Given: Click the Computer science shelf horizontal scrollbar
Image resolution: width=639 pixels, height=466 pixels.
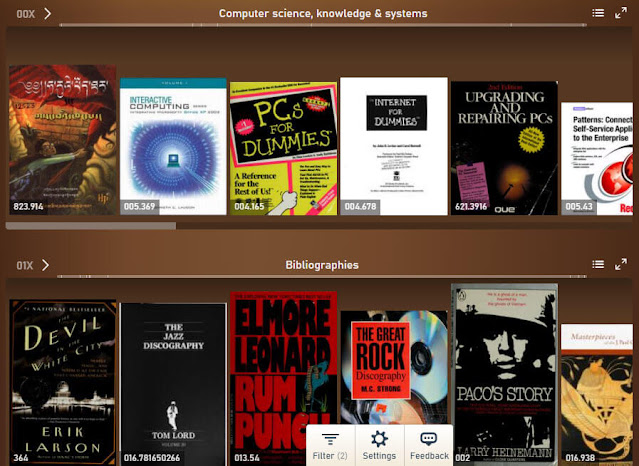Looking at the screenshot, I should (91, 225).
